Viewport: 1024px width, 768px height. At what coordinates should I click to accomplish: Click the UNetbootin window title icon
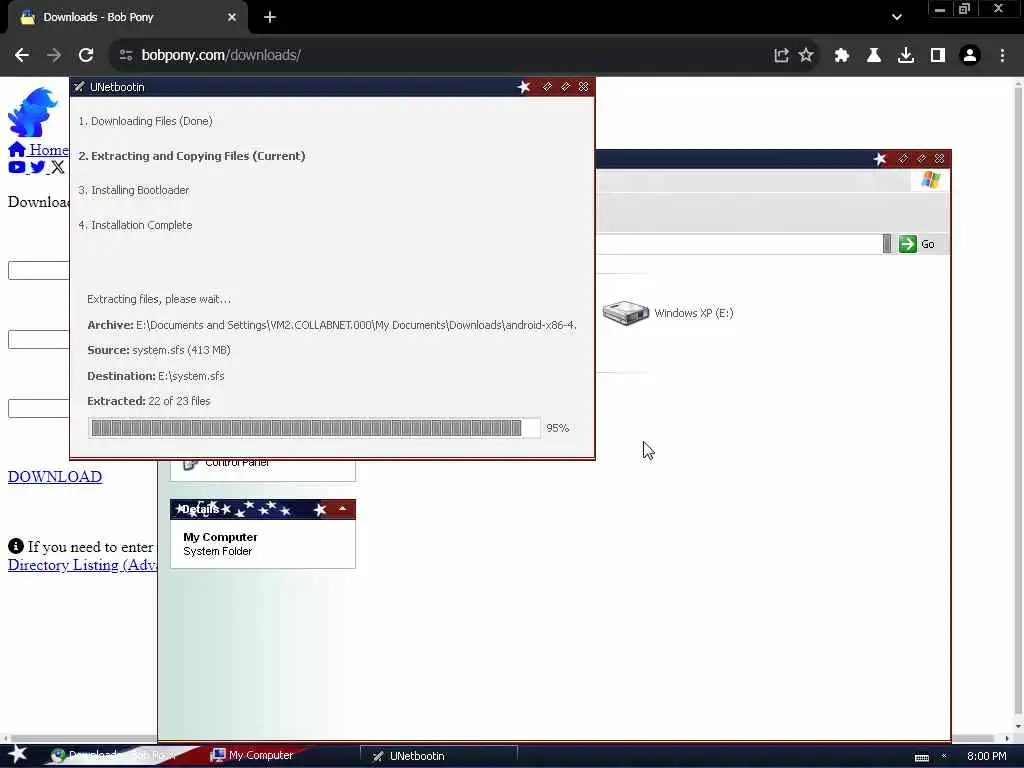click(x=79, y=87)
